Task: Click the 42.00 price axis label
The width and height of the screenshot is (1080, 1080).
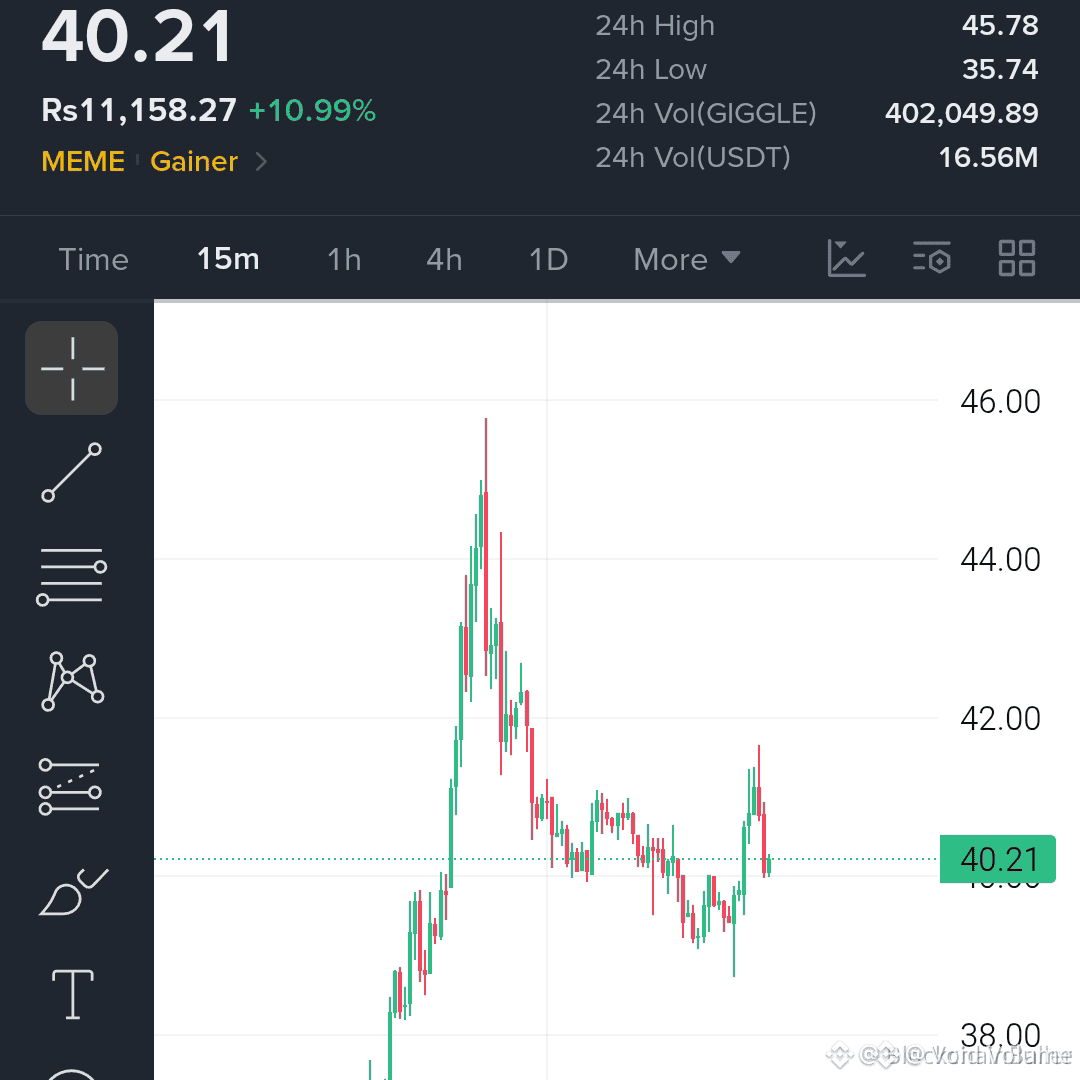Action: 1000,718
